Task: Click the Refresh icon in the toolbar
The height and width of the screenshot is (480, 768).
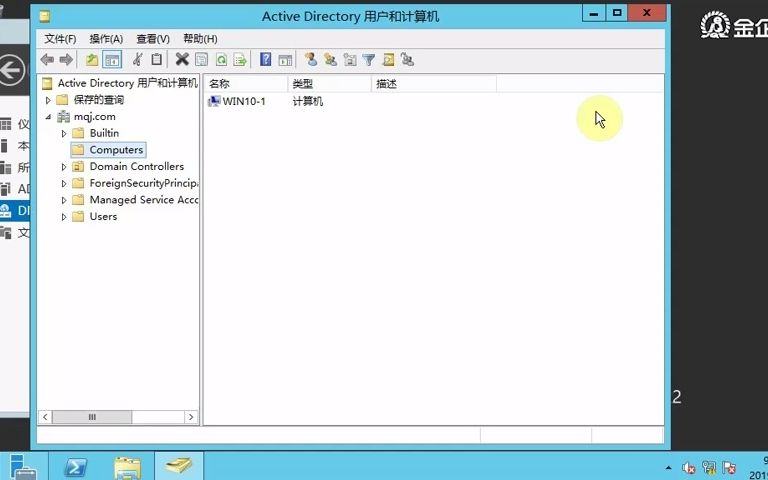Action: (221, 60)
